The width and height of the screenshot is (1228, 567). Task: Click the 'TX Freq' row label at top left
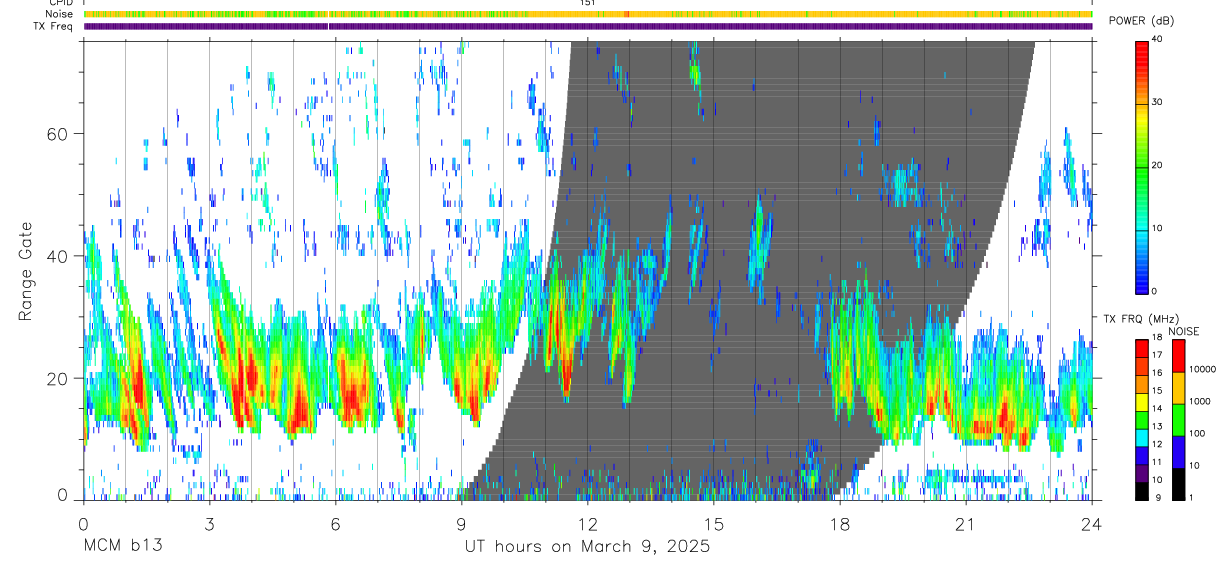pyautogui.click(x=54, y=26)
